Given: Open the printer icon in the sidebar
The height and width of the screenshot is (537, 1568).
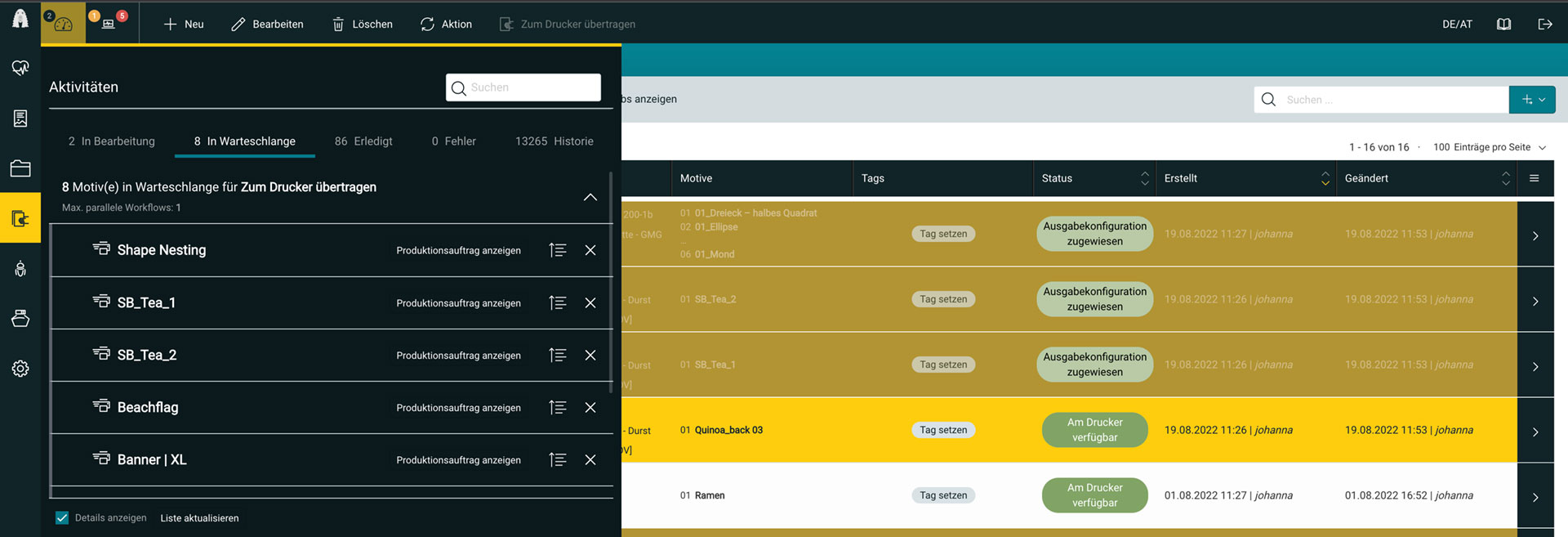Looking at the screenshot, I should 20,318.
